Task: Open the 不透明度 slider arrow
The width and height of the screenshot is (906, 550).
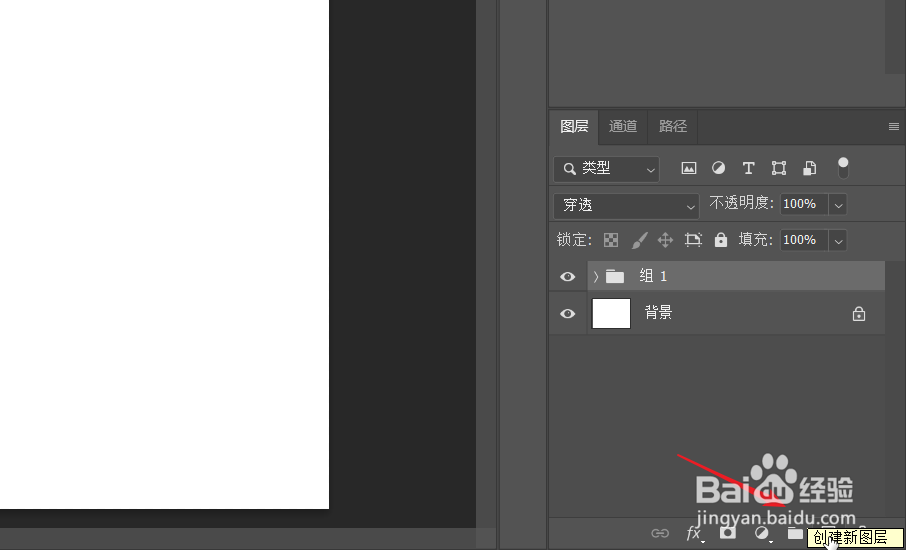Action: pos(838,205)
